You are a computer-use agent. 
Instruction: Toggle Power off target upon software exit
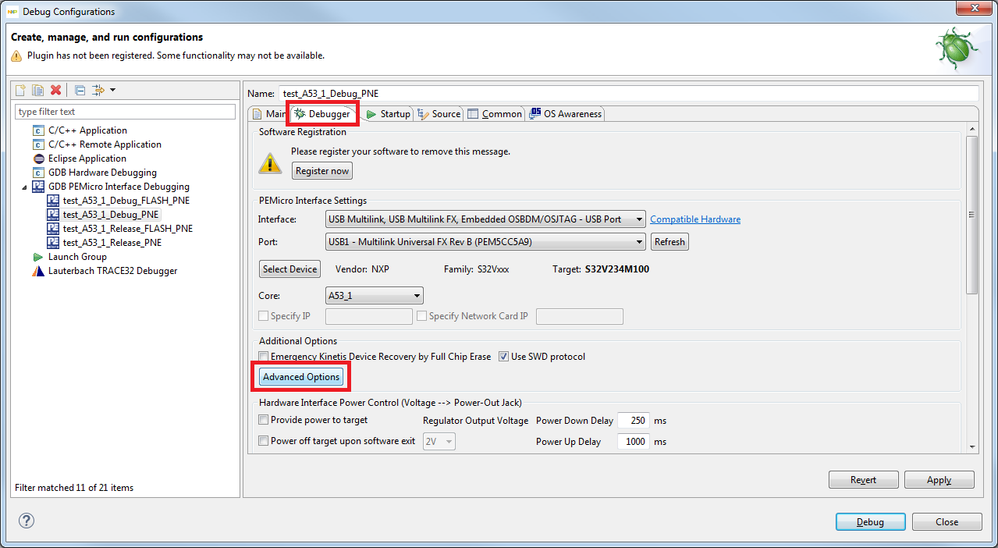click(263, 440)
